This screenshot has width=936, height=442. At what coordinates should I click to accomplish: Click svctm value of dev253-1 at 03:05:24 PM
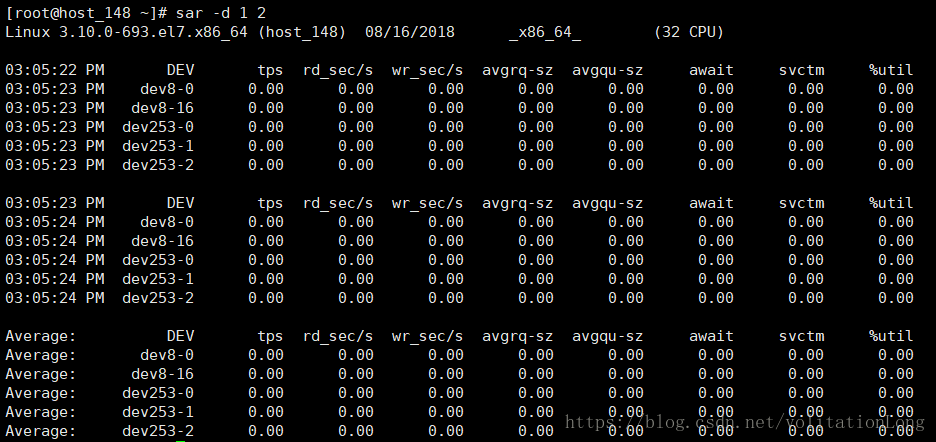tap(806, 279)
